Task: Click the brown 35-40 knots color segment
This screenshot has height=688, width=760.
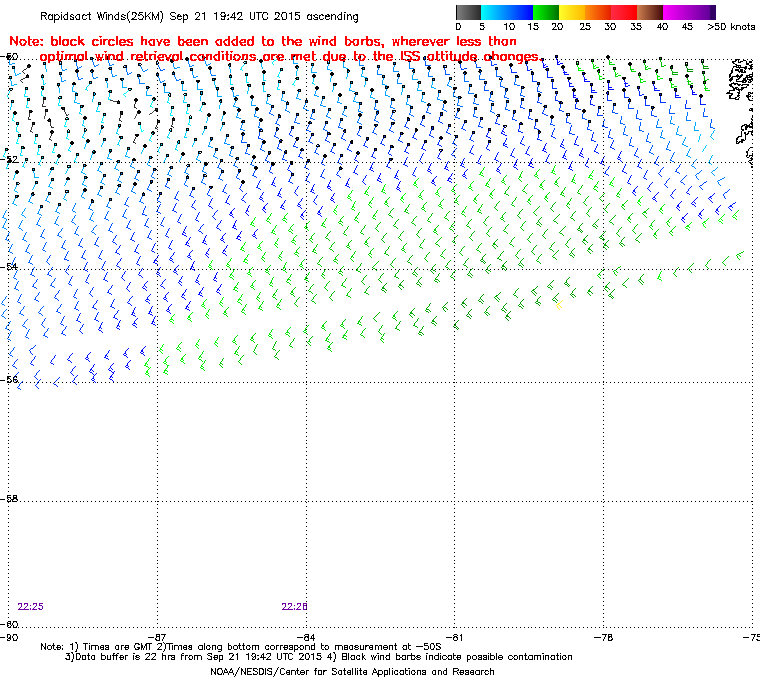Action: pyautogui.click(x=649, y=12)
